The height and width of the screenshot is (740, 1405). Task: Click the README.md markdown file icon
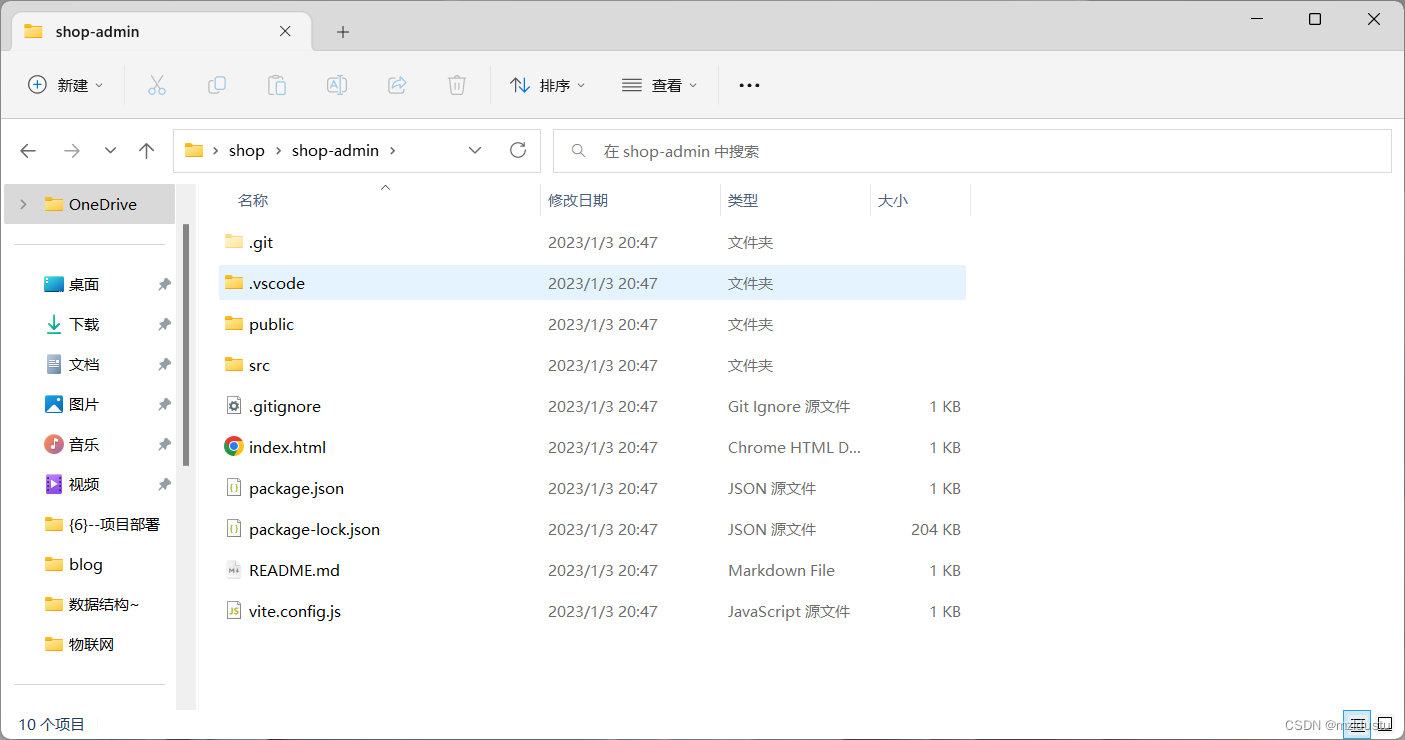[x=234, y=570]
